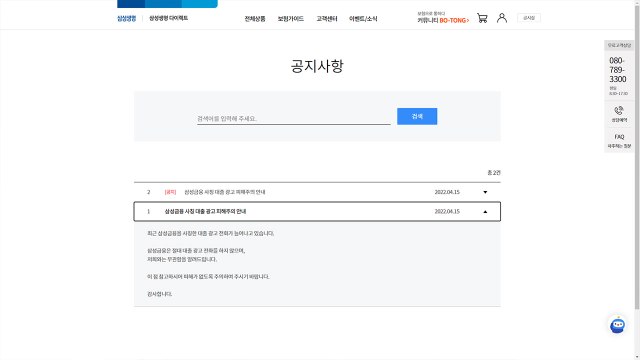Collapse notice number 1 with up arrow
The height and width of the screenshot is (360, 640).
pos(485,211)
